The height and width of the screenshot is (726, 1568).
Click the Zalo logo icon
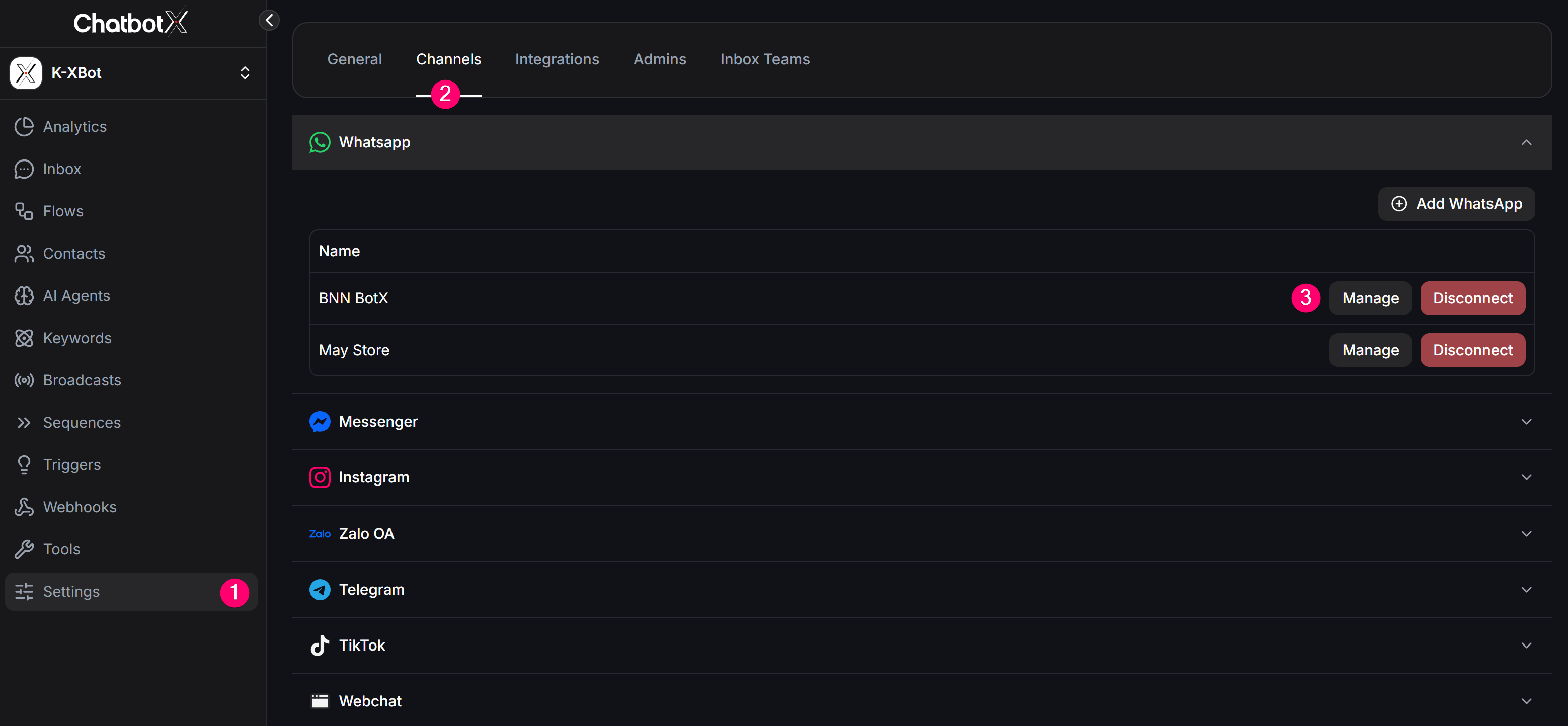[x=320, y=534]
